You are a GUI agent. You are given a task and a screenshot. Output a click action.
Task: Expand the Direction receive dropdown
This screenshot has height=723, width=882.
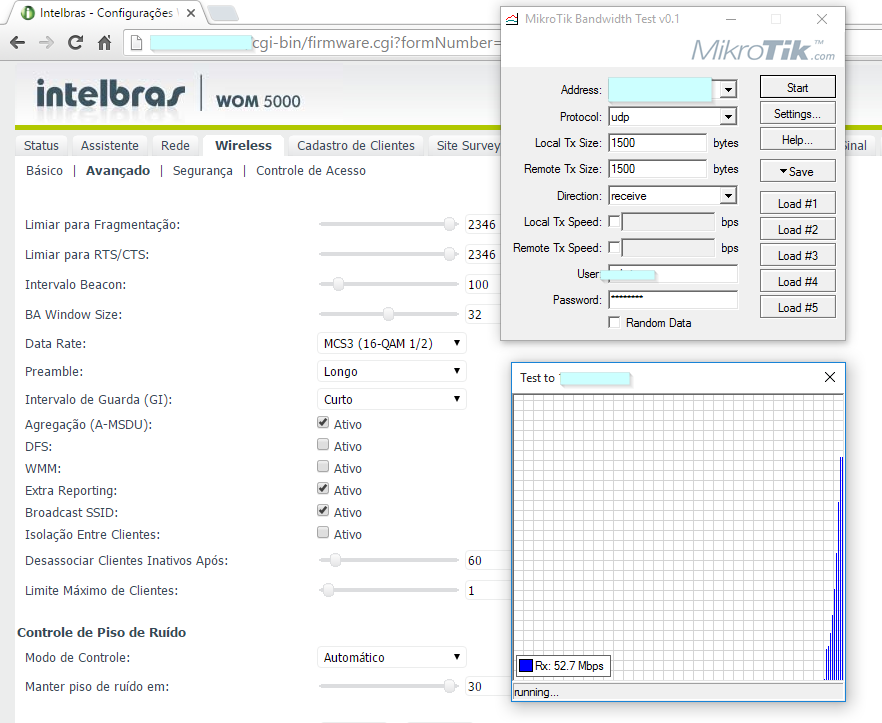pos(728,196)
